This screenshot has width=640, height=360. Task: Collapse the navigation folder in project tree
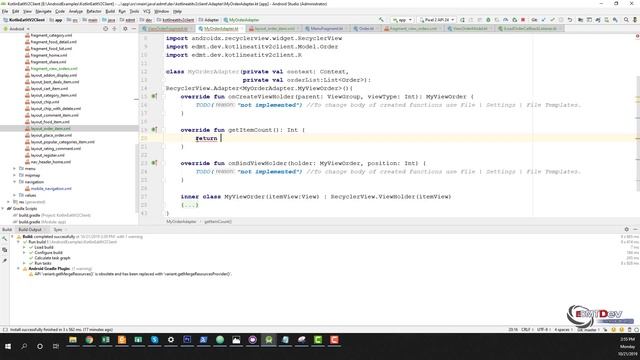click(x=15, y=182)
